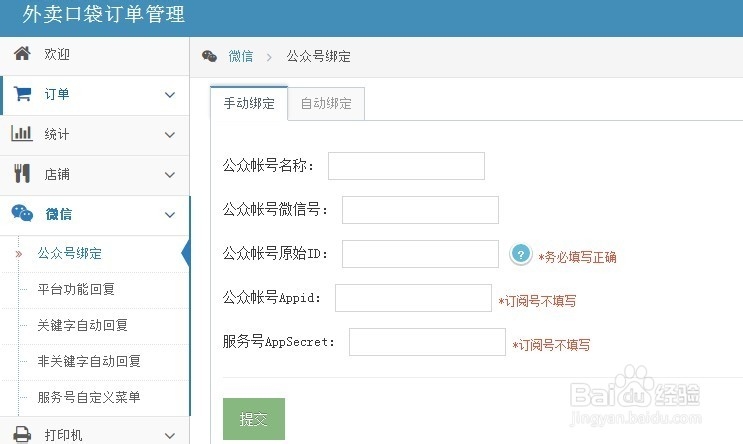Click the shopping cart icon for 订单
The image size is (743, 444).
pos(21,94)
